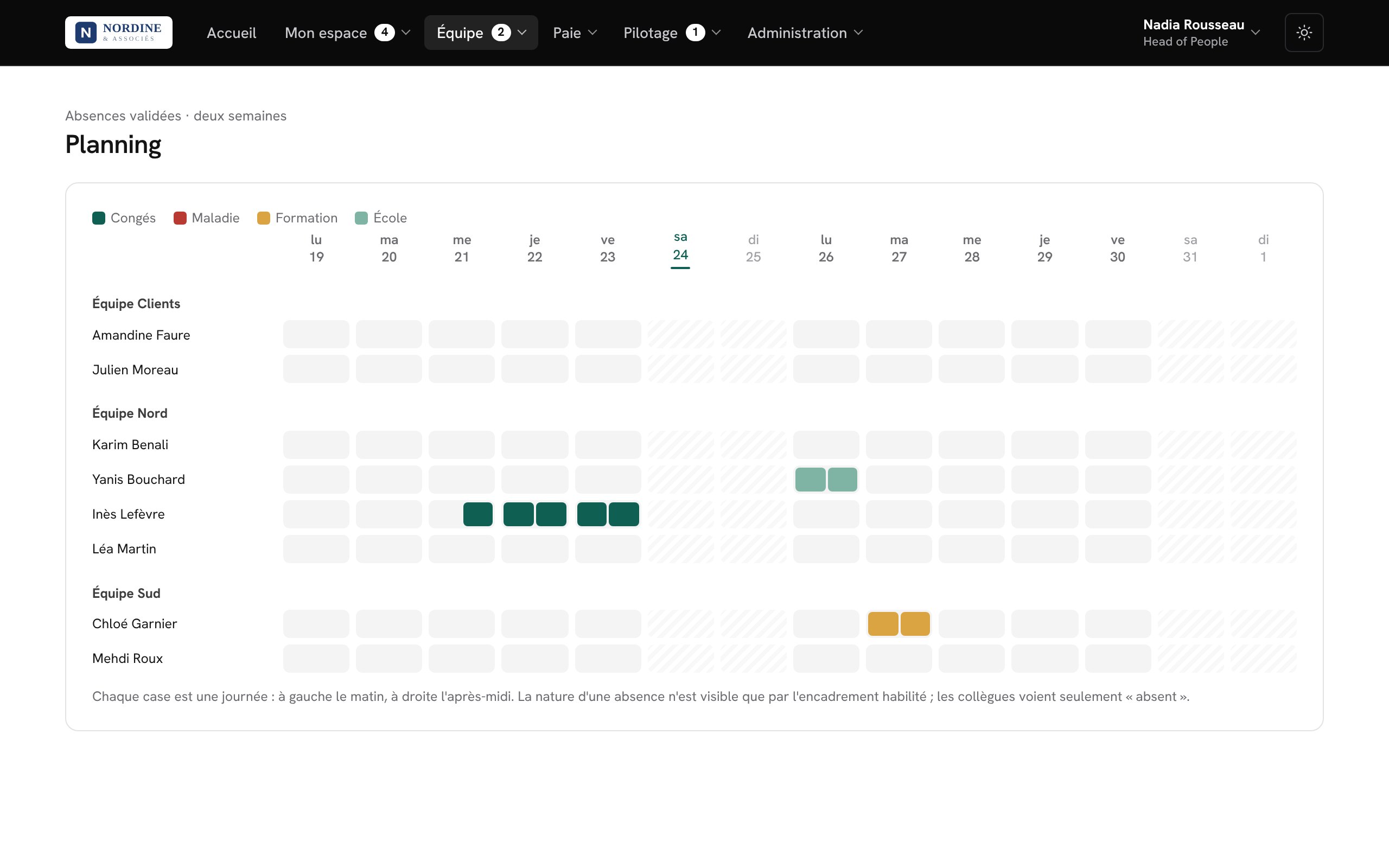
Task: Click the Congés legend swatch
Action: tap(99, 218)
